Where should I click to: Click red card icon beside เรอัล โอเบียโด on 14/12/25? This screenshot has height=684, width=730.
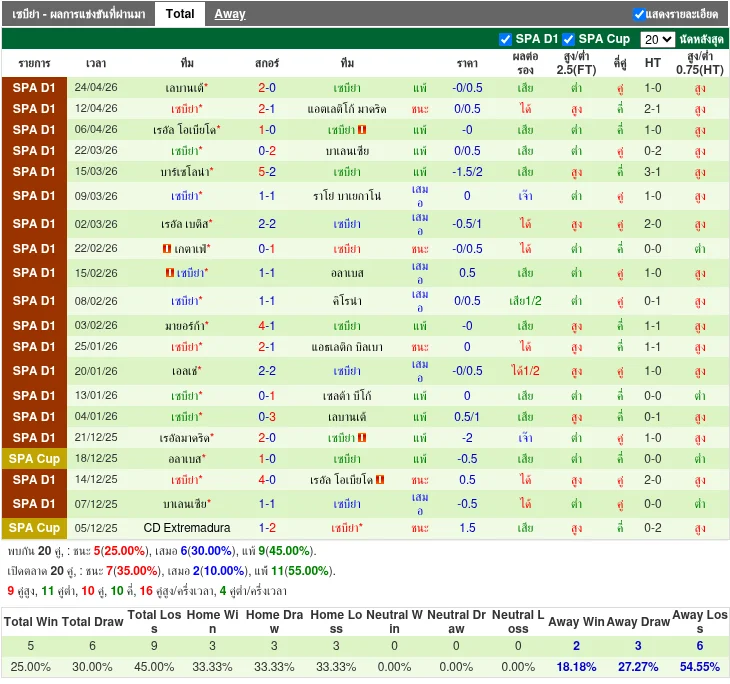tap(380, 480)
